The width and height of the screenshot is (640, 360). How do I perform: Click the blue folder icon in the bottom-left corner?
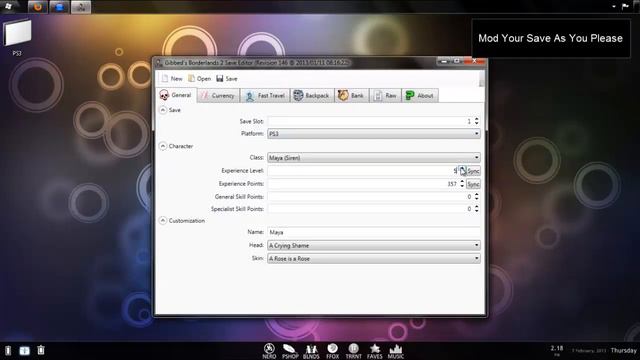tap(24, 350)
